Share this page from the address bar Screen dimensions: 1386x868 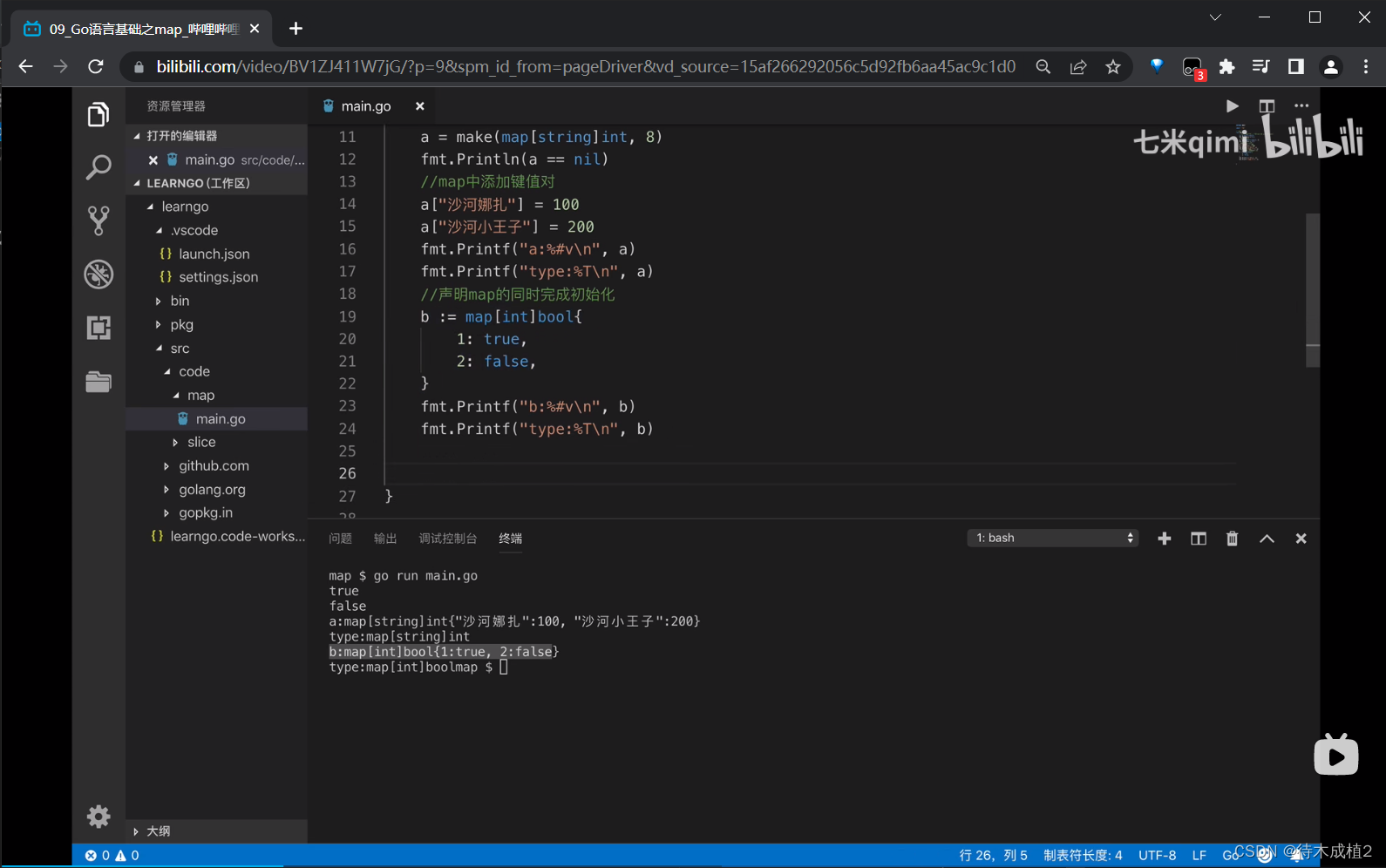click(x=1078, y=67)
